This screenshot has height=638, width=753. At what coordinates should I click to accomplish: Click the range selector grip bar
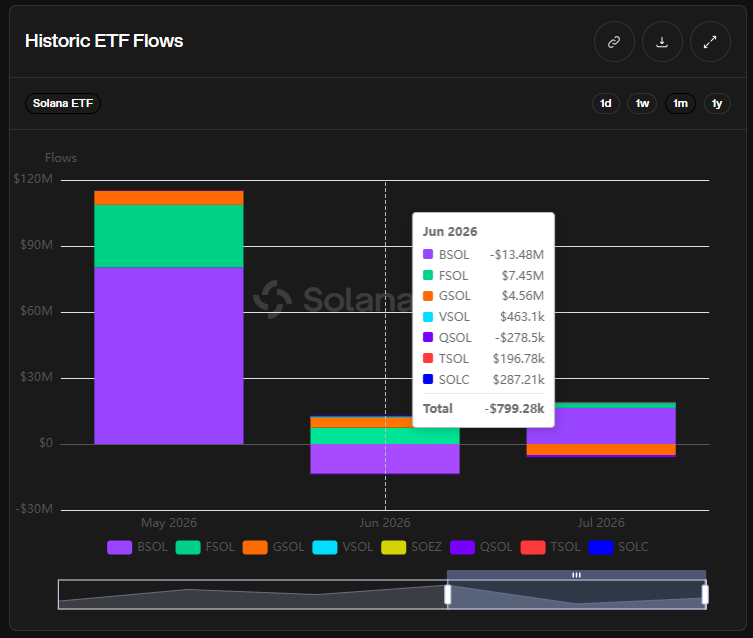pyautogui.click(x=576, y=575)
